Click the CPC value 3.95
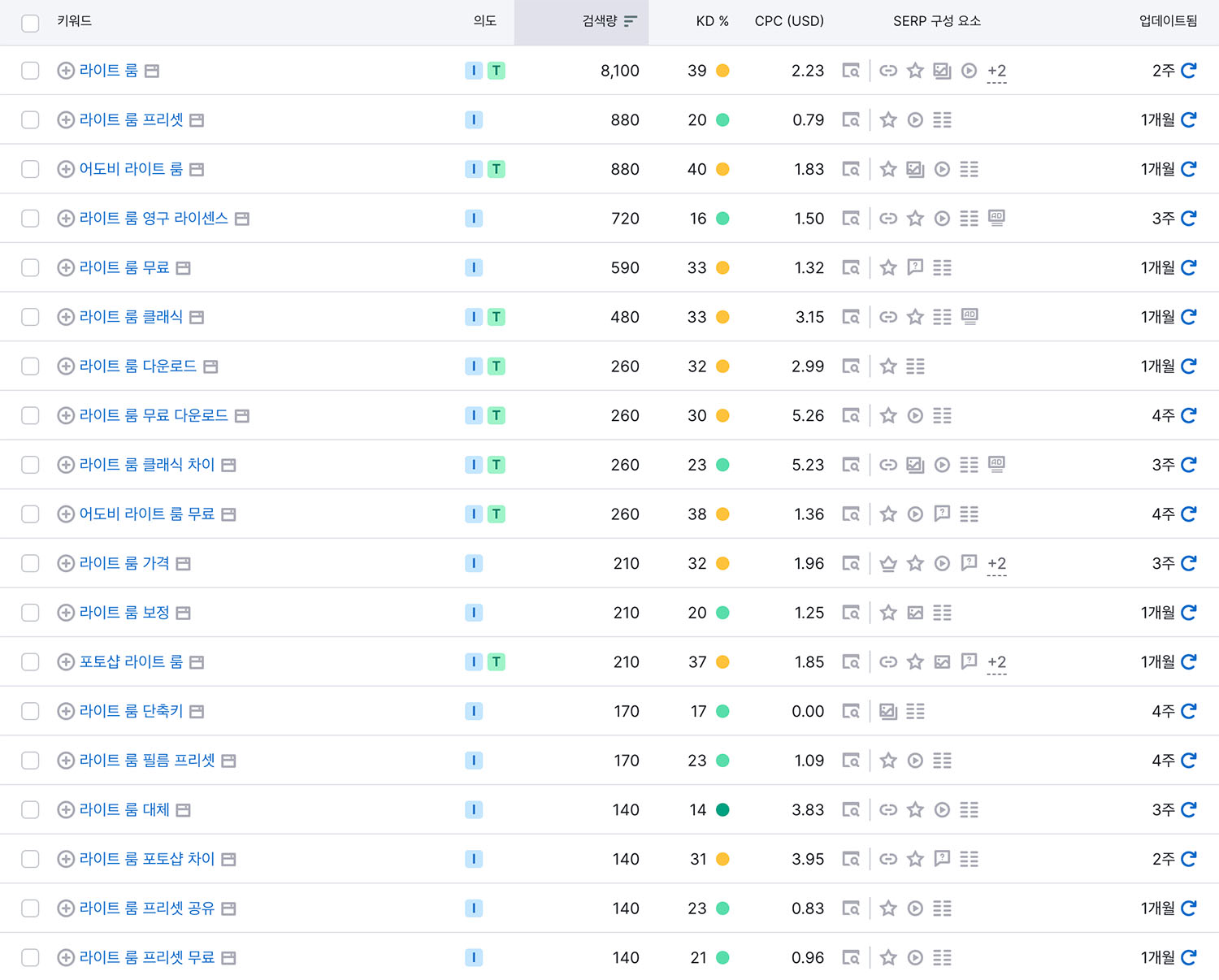 [808, 859]
